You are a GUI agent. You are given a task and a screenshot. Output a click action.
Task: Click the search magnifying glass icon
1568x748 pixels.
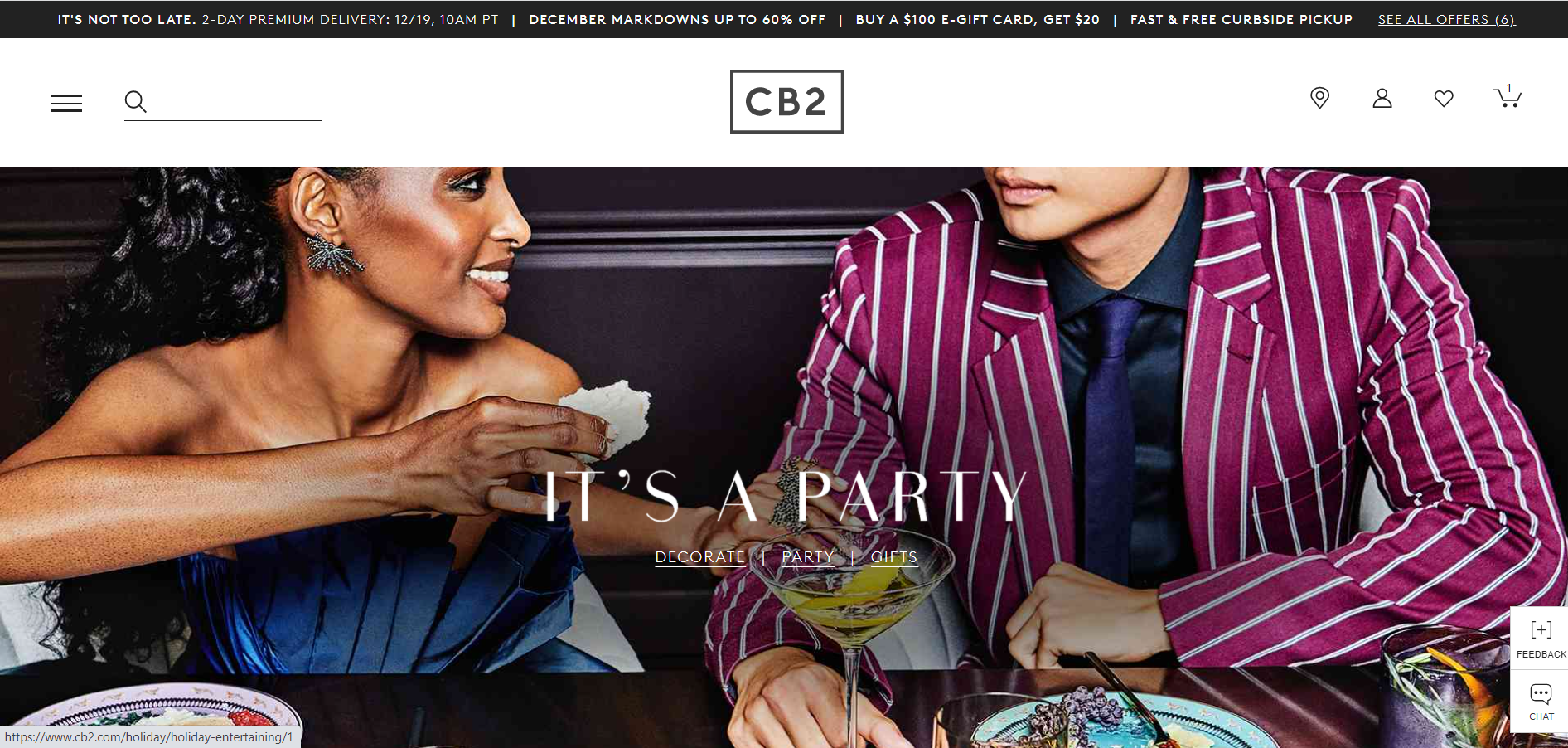pos(136,102)
